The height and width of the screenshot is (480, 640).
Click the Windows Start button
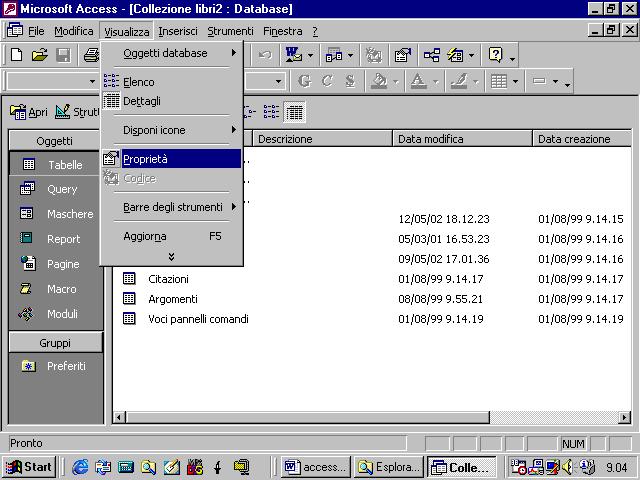point(29,467)
